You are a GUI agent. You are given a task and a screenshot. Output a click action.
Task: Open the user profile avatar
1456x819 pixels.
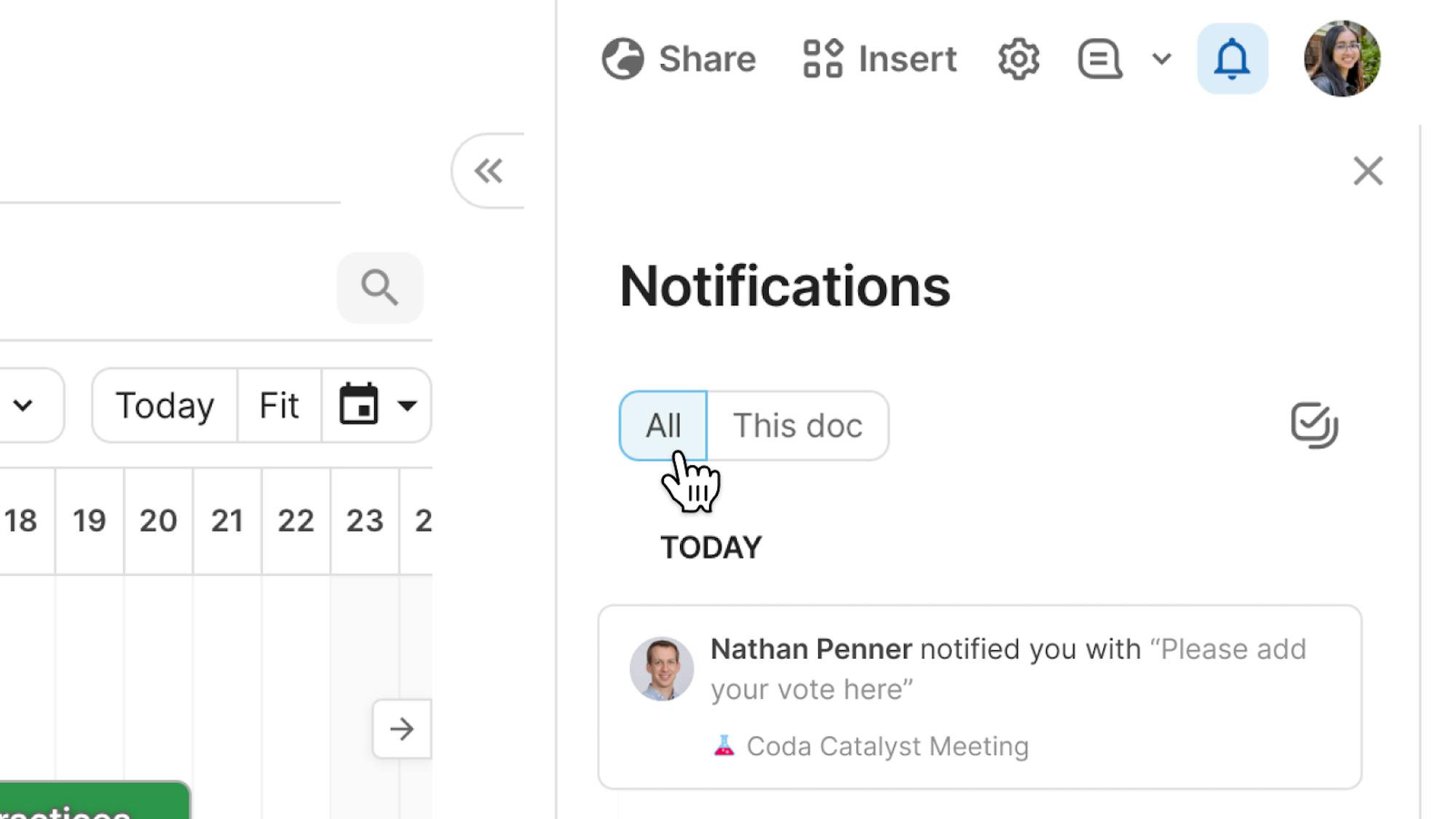point(1342,58)
